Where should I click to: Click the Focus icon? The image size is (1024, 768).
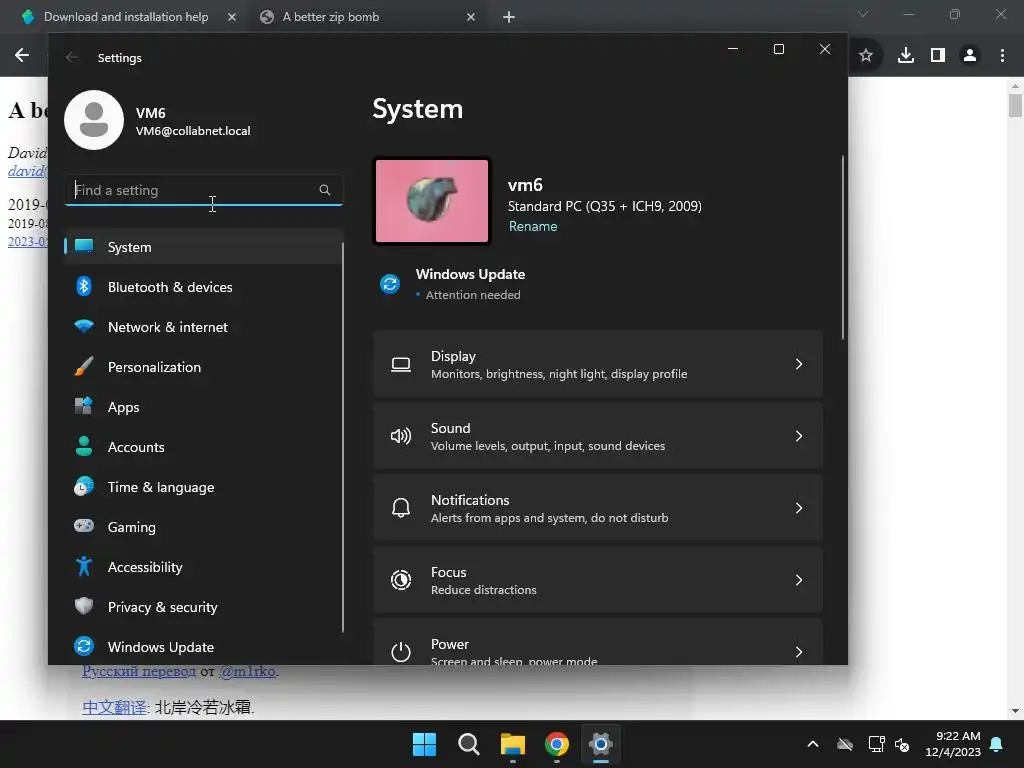tap(401, 580)
